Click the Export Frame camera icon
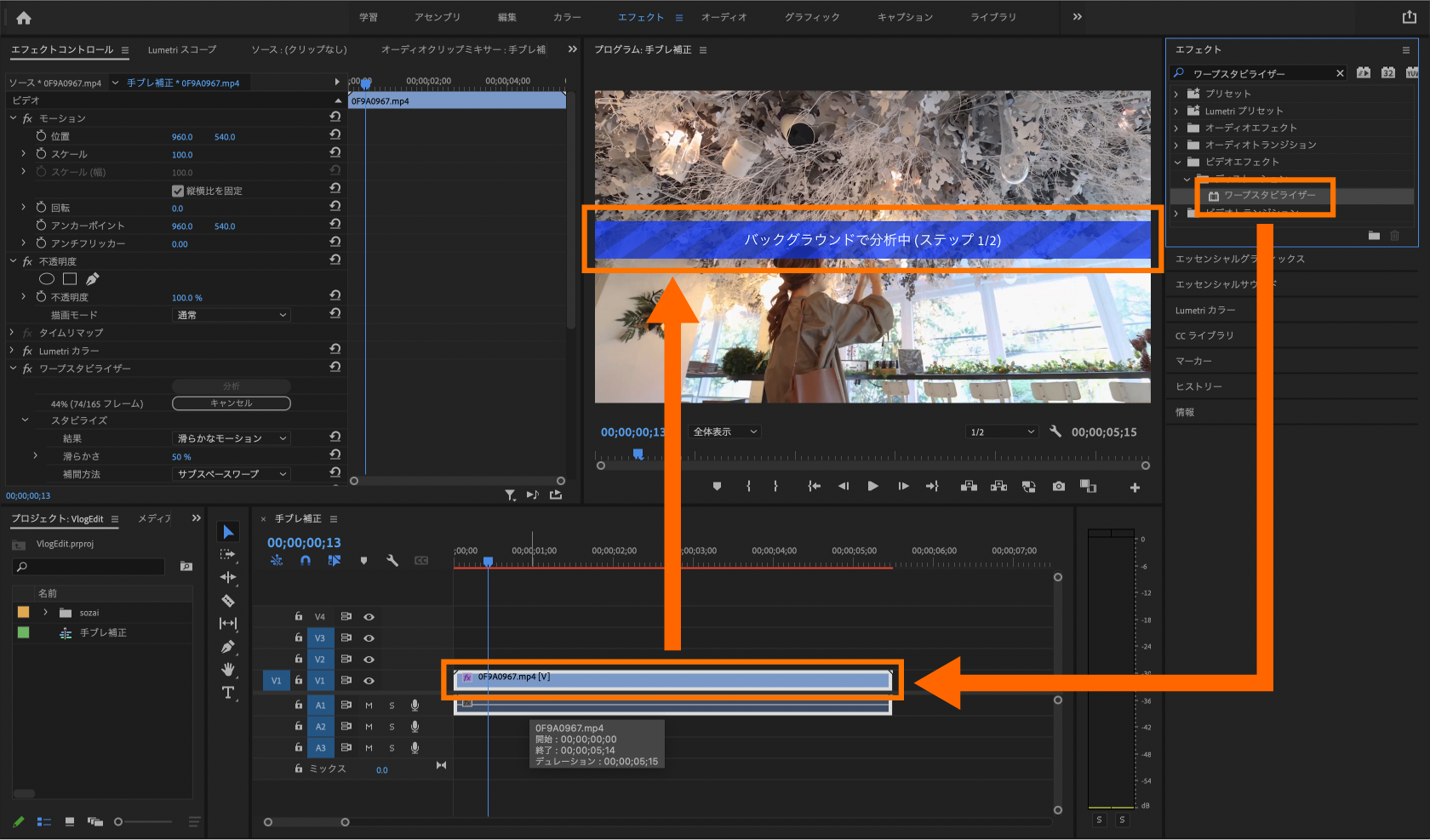1430x840 pixels. tap(1058, 486)
